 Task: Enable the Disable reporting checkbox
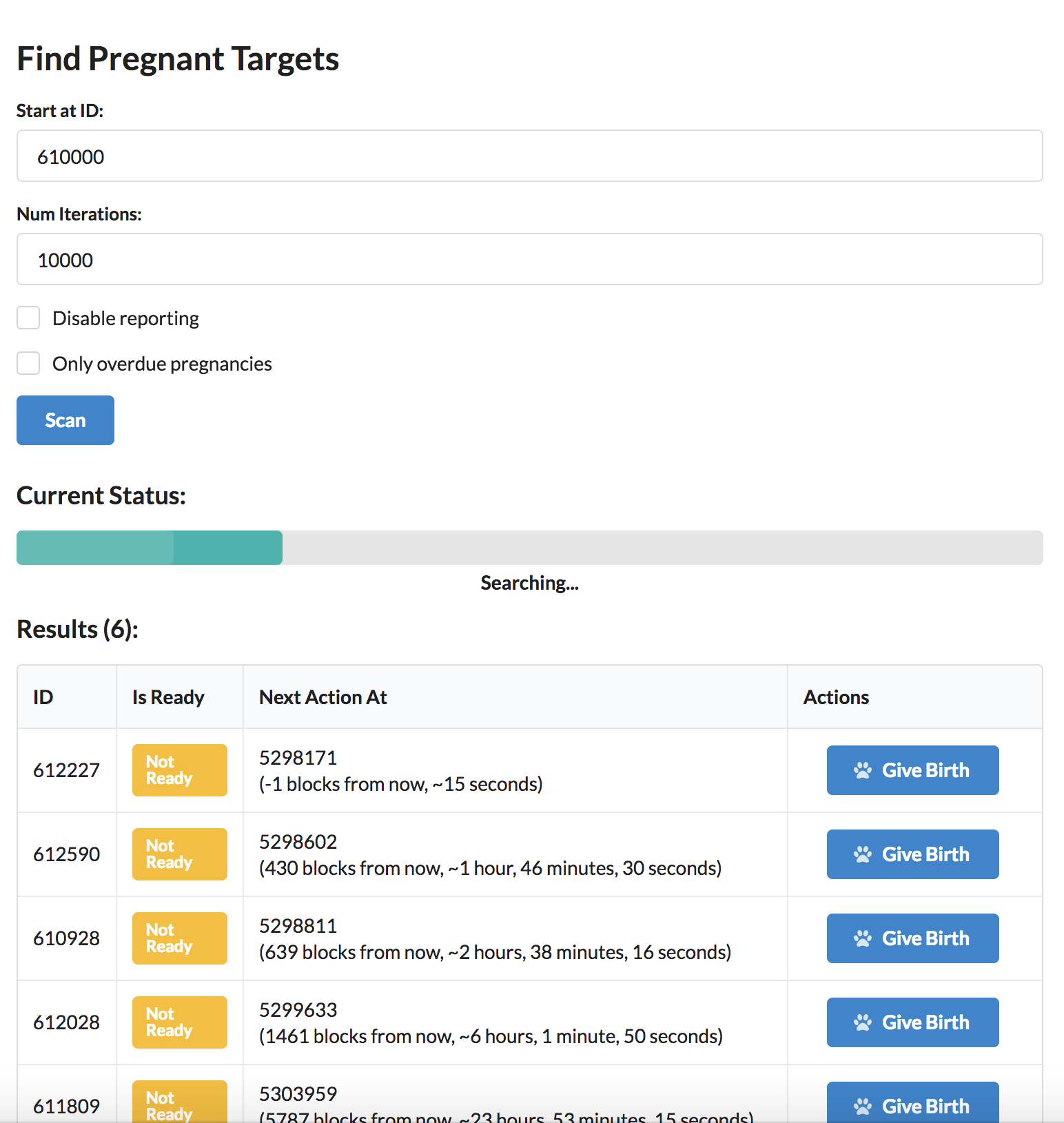28,318
